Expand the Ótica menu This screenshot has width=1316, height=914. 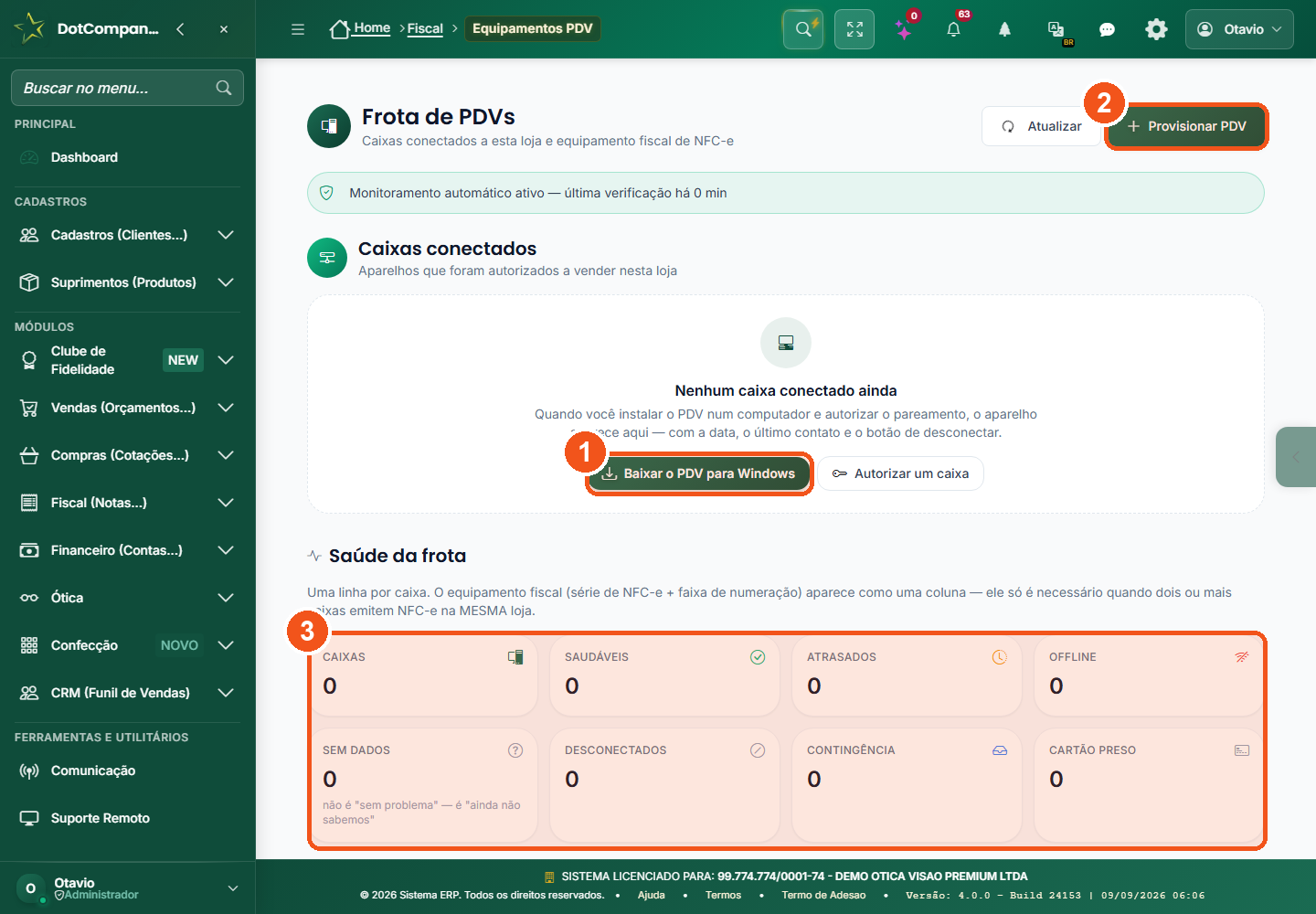click(x=127, y=598)
